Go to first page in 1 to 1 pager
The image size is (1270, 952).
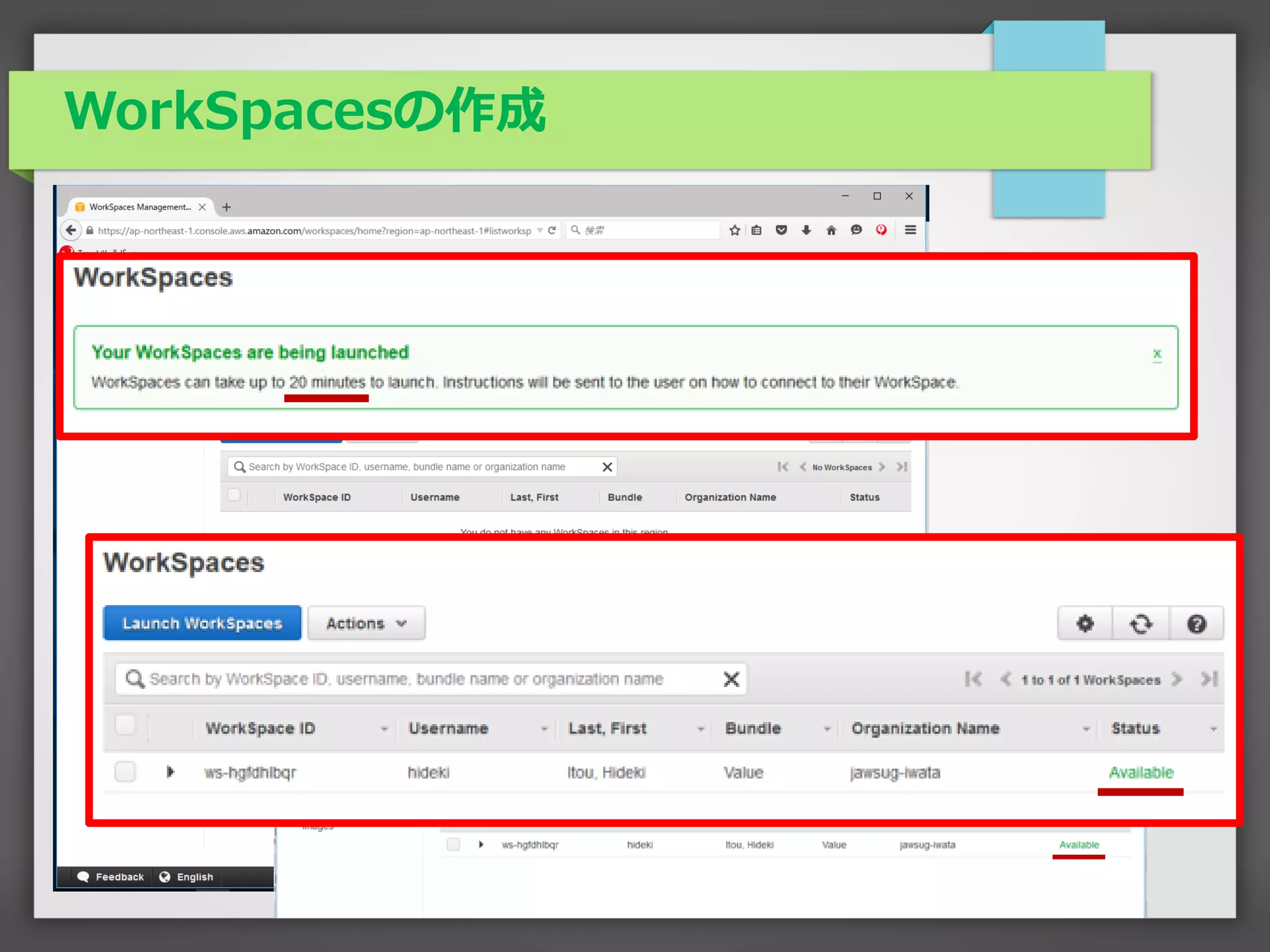click(x=973, y=679)
